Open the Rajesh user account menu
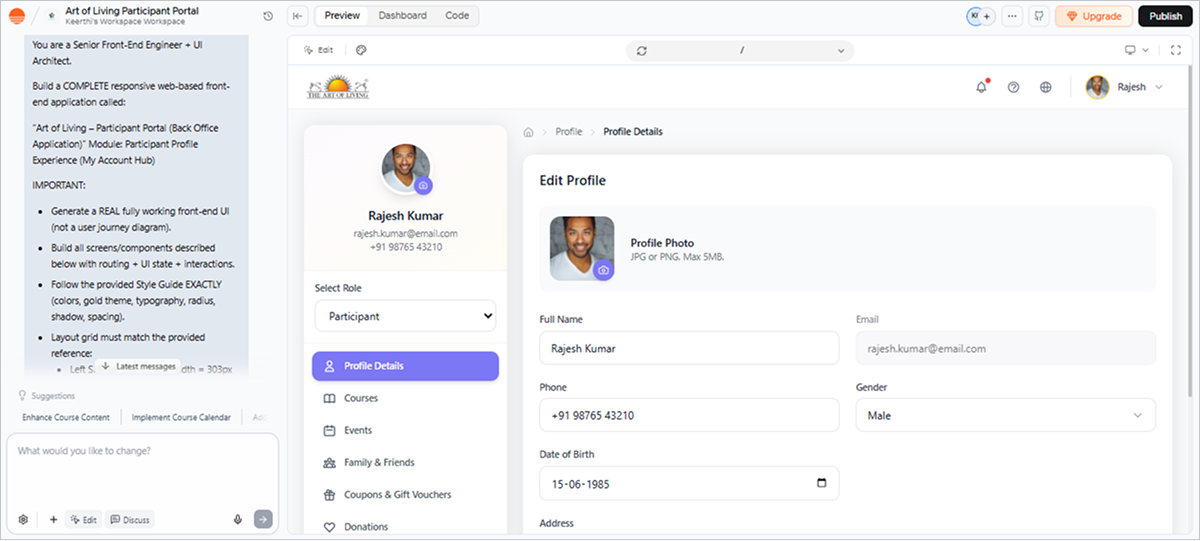The height and width of the screenshot is (541, 1200). coord(1124,87)
